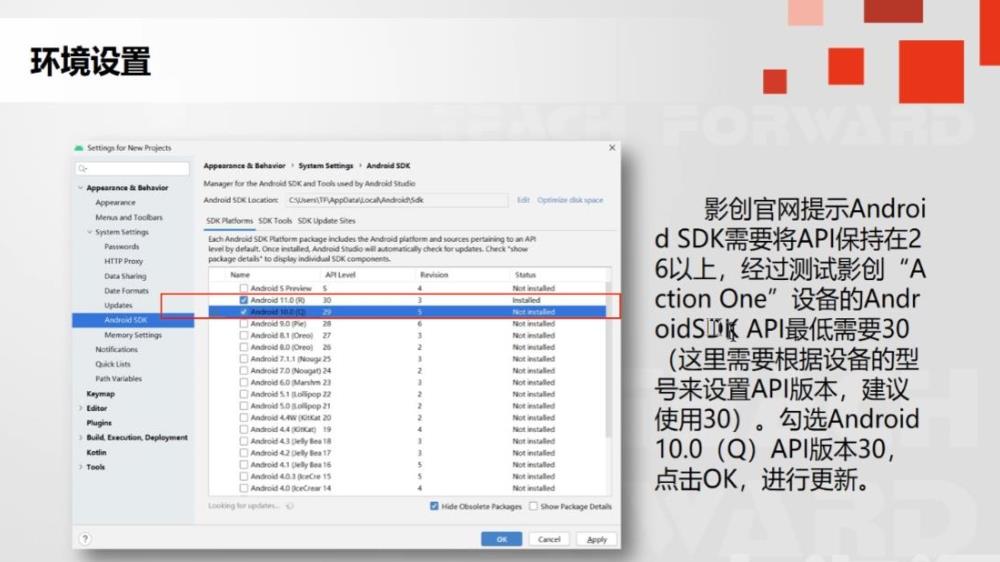Image resolution: width=1000 pixels, height=562 pixels.
Task: Toggle Hide Obsolete Packages checkbox
Action: [434, 506]
